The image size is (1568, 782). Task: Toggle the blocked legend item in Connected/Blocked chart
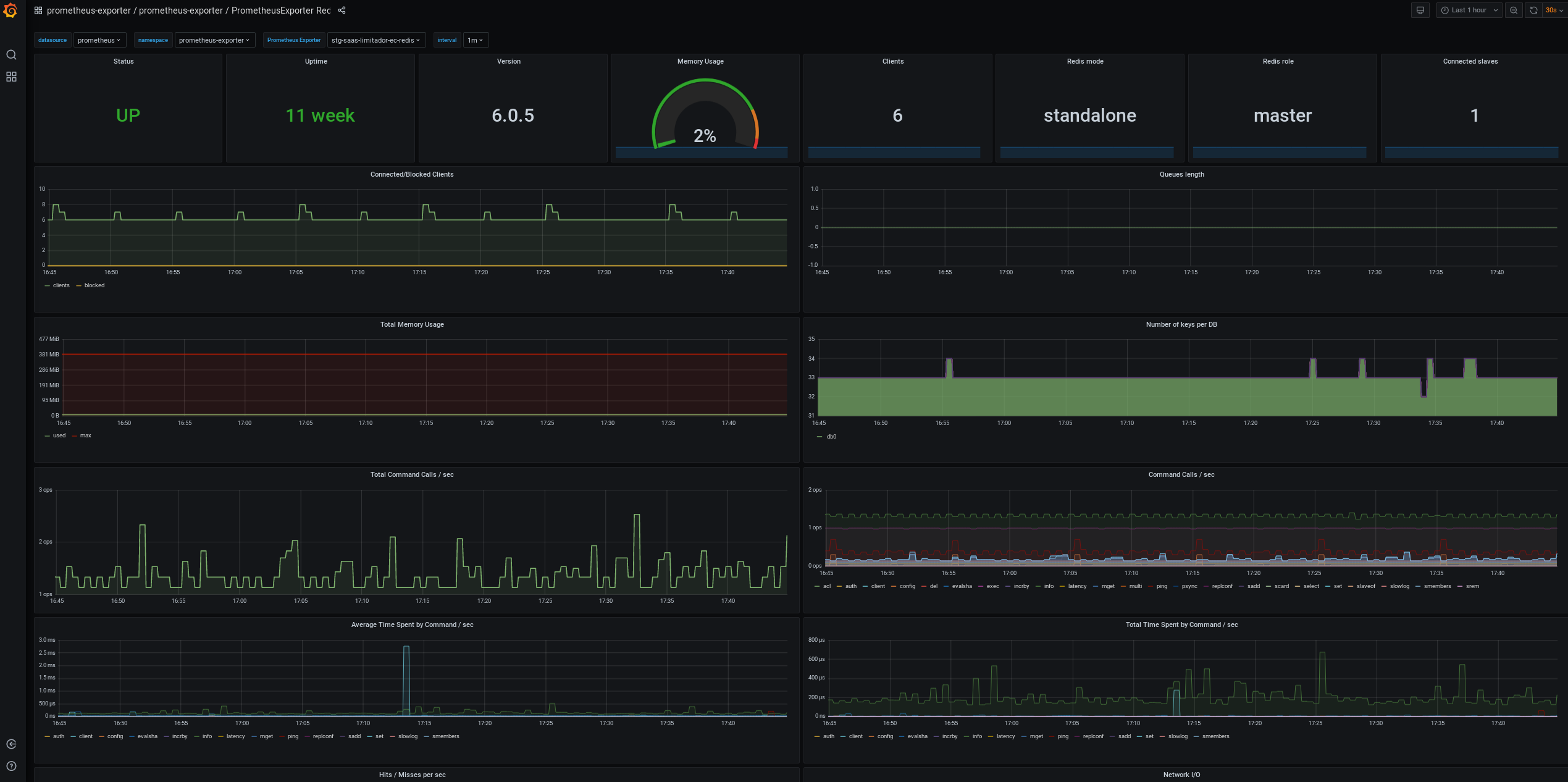[93, 285]
